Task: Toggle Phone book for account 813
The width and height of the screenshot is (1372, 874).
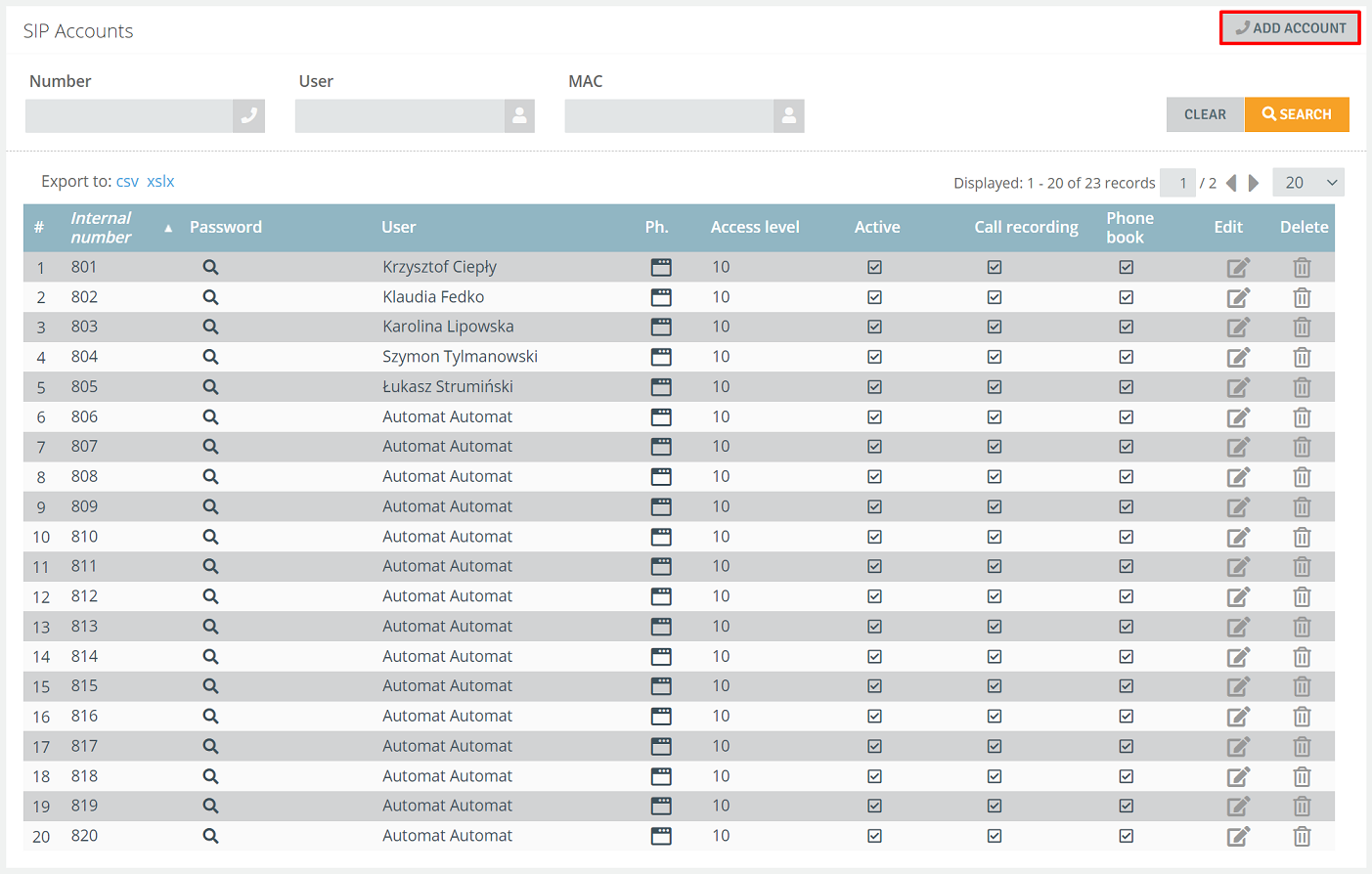Action: pyautogui.click(x=1127, y=627)
